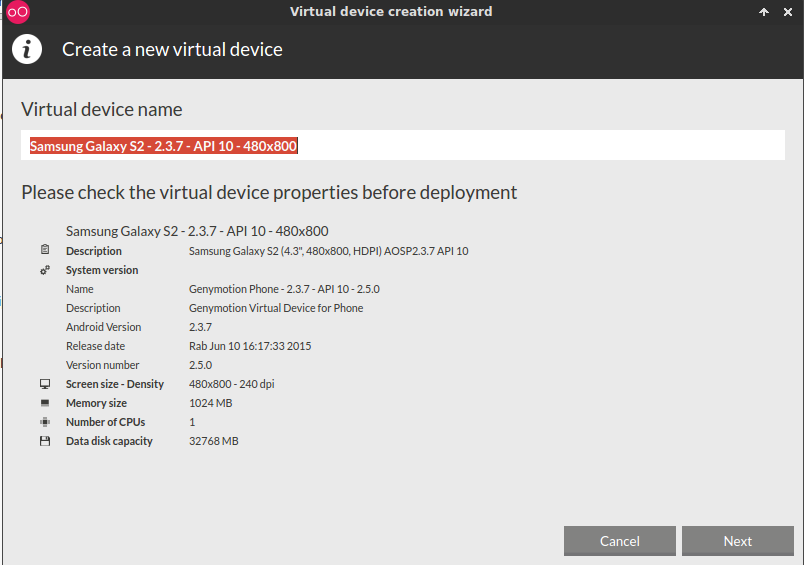Click 'Rab Jun 10 16:17:33 2015' value
Screen dimensions: 804x565
pos(250,346)
